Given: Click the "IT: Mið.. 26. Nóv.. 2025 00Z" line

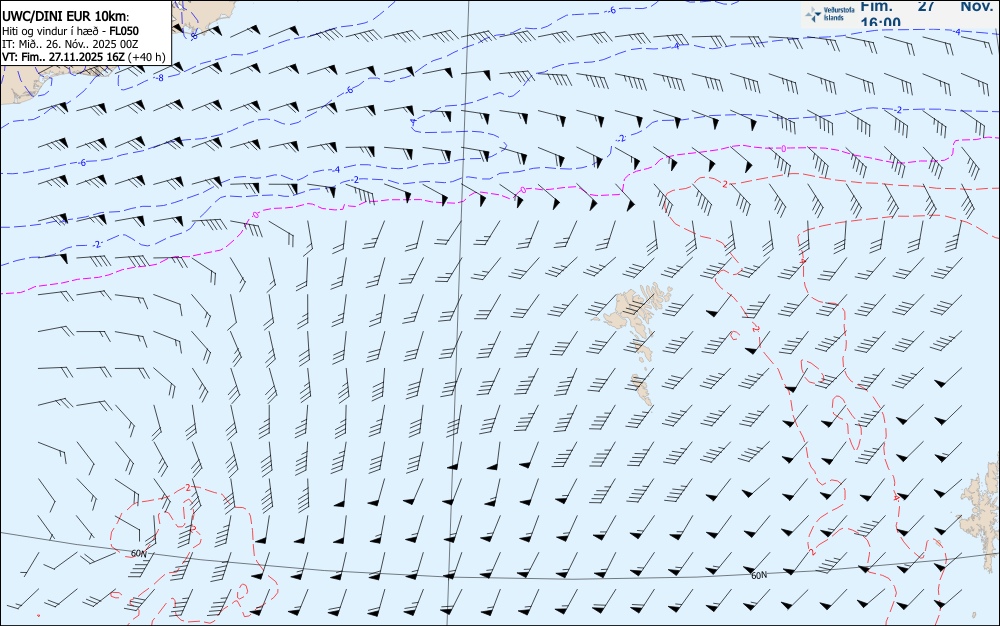Looking at the screenshot, I should point(70,44).
